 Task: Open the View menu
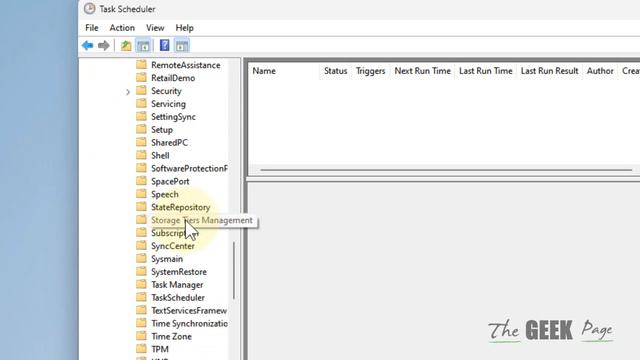(155, 28)
